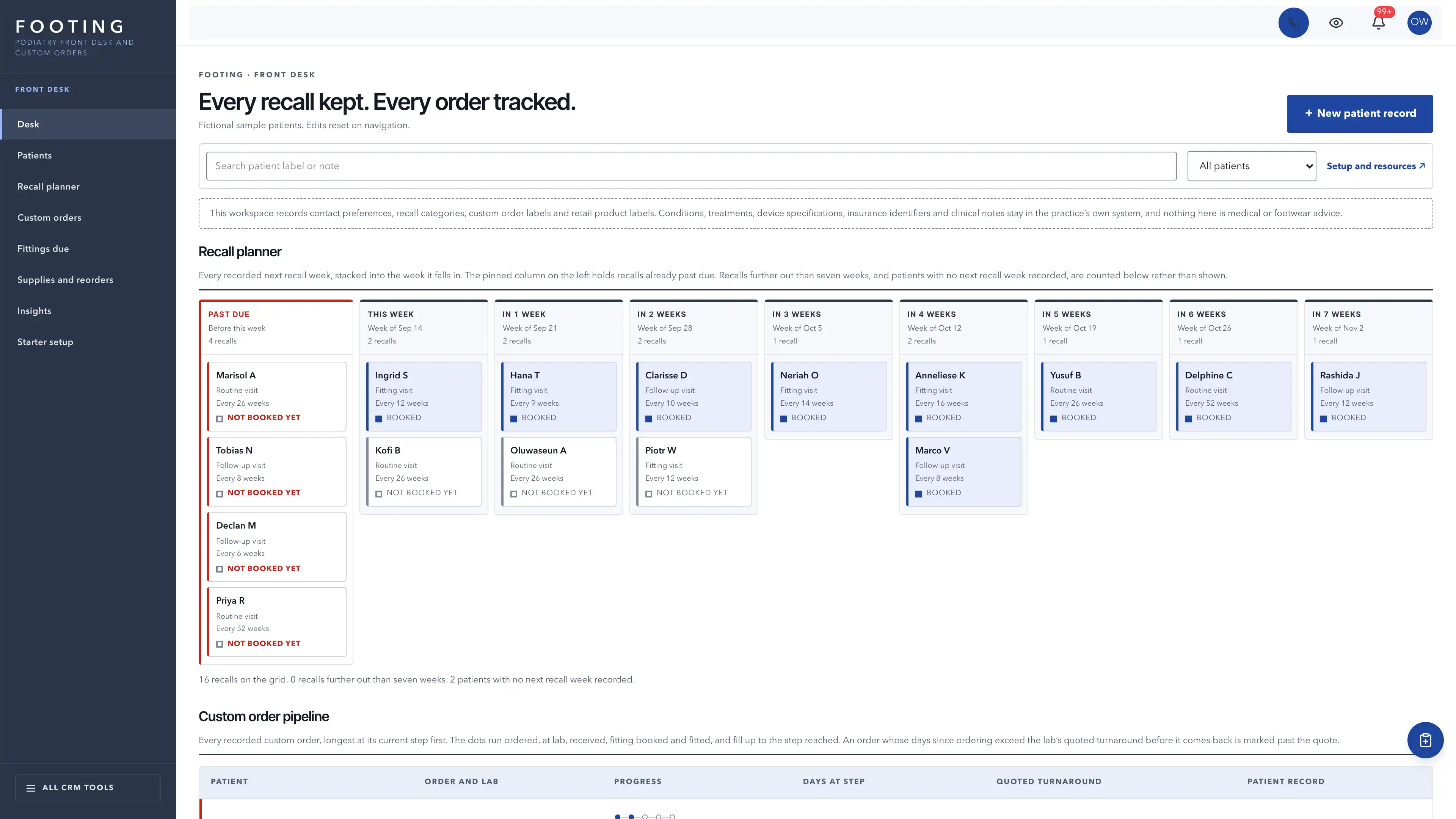Uncheck the booked box on Marco V card
The width and height of the screenshot is (1456, 819).
[x=918, y=493]
